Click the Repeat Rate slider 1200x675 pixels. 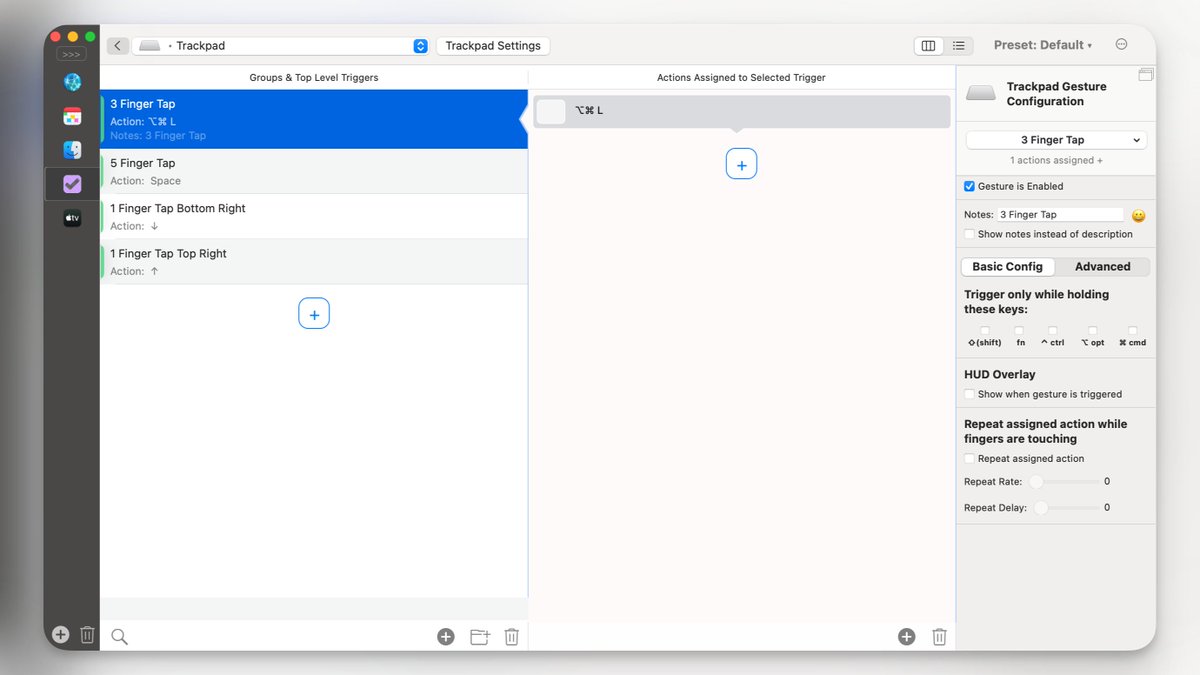(x=1063, y=482)
